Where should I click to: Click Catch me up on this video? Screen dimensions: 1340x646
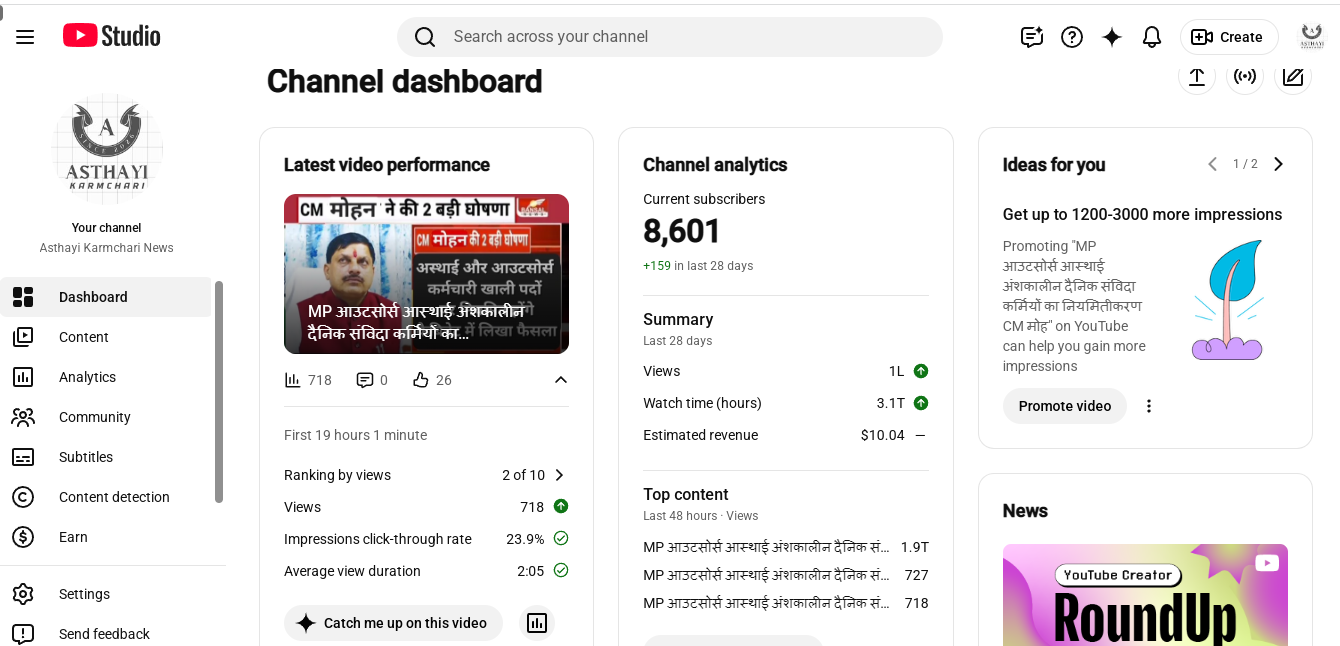click(x=393, y=623)
